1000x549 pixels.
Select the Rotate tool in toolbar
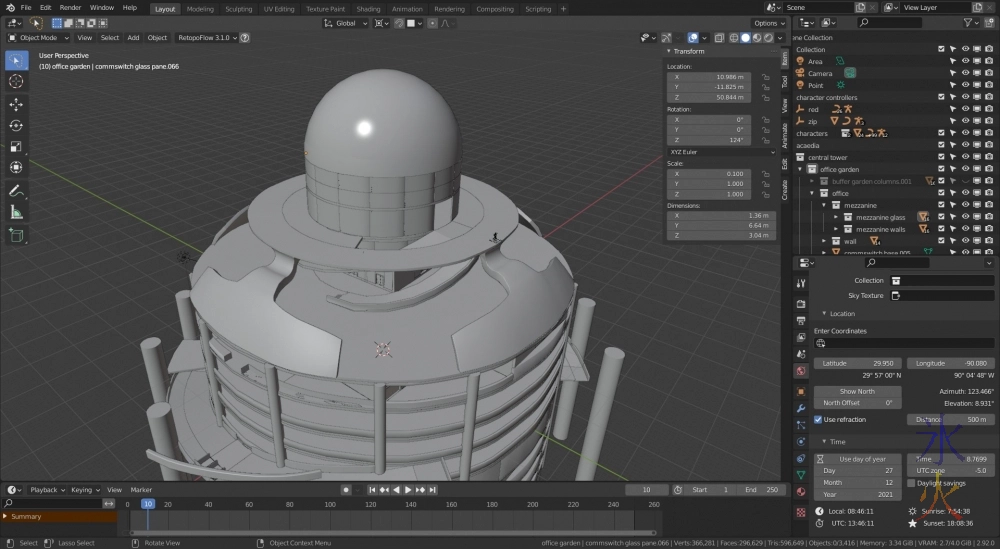tap(16, 126)
